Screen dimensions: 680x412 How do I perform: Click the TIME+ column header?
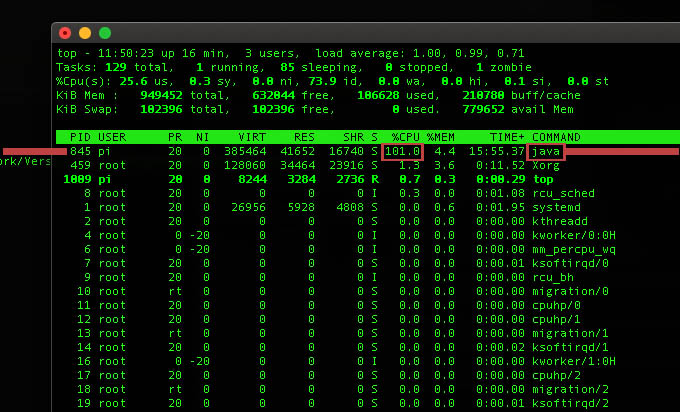pyautogui.click(x=507, y=137)
